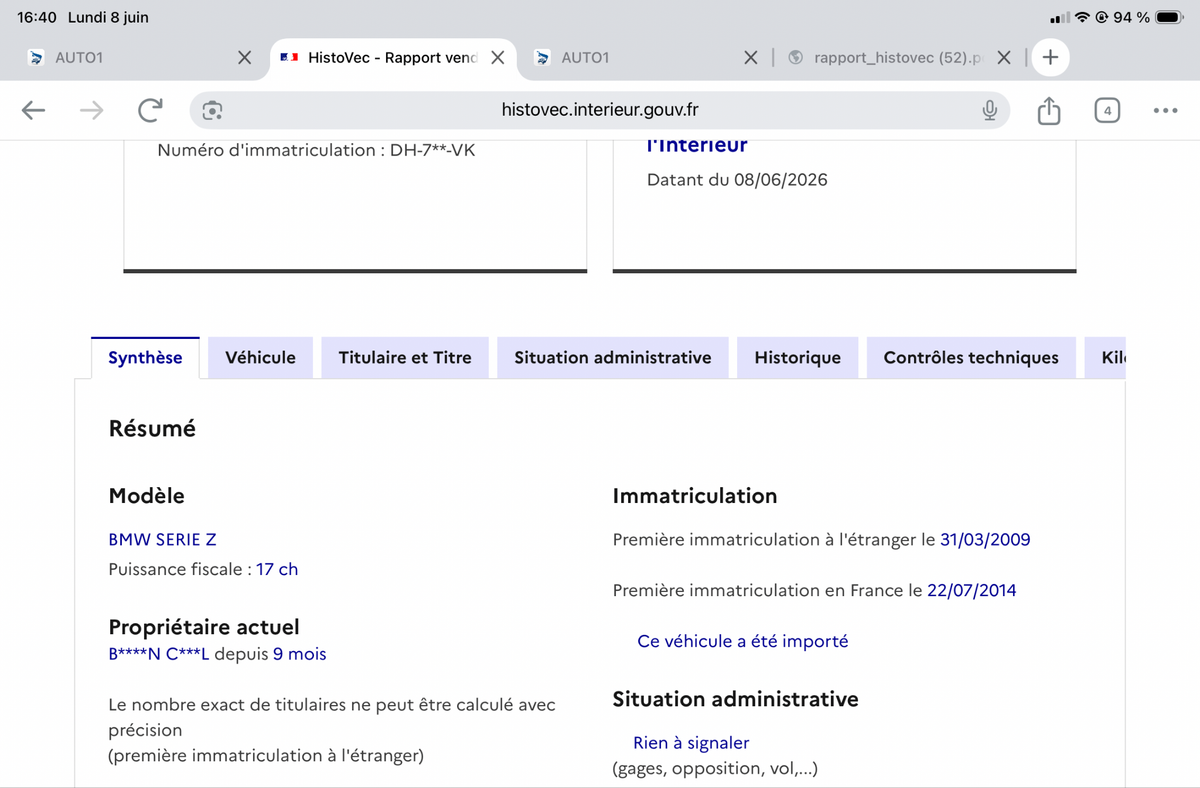Close the HistoVec browser tab
The image size is (1200, 788).
(x=497, y=58)
